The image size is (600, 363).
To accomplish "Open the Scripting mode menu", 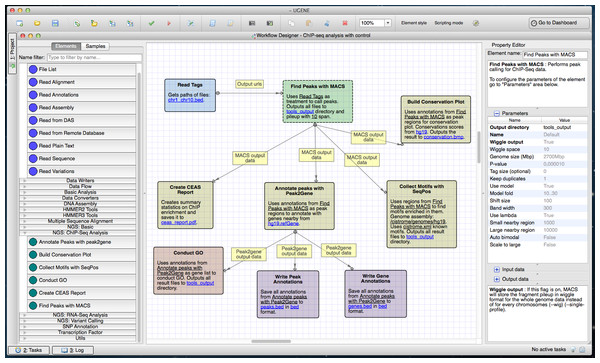I will (x=448, y=23).
